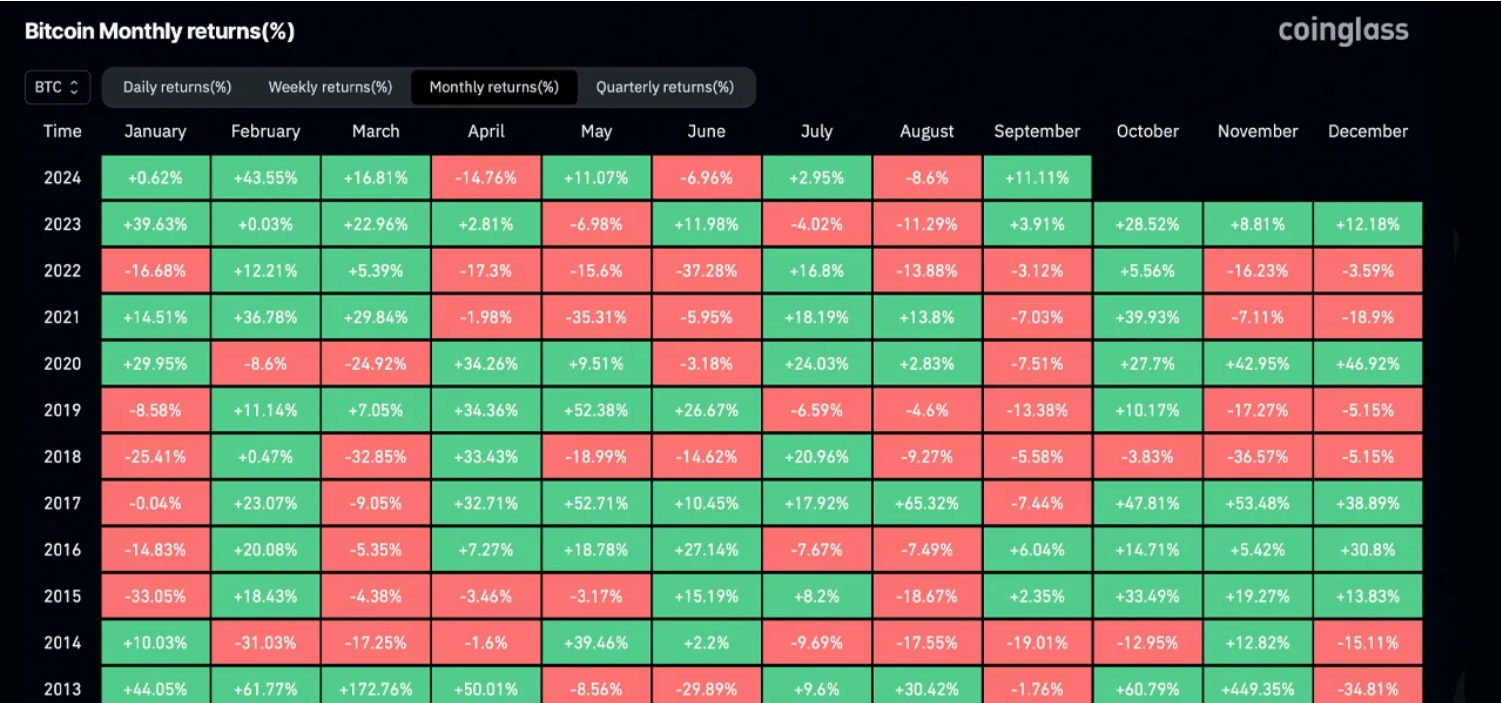Click the coinglass logo

coord(1343,31)
